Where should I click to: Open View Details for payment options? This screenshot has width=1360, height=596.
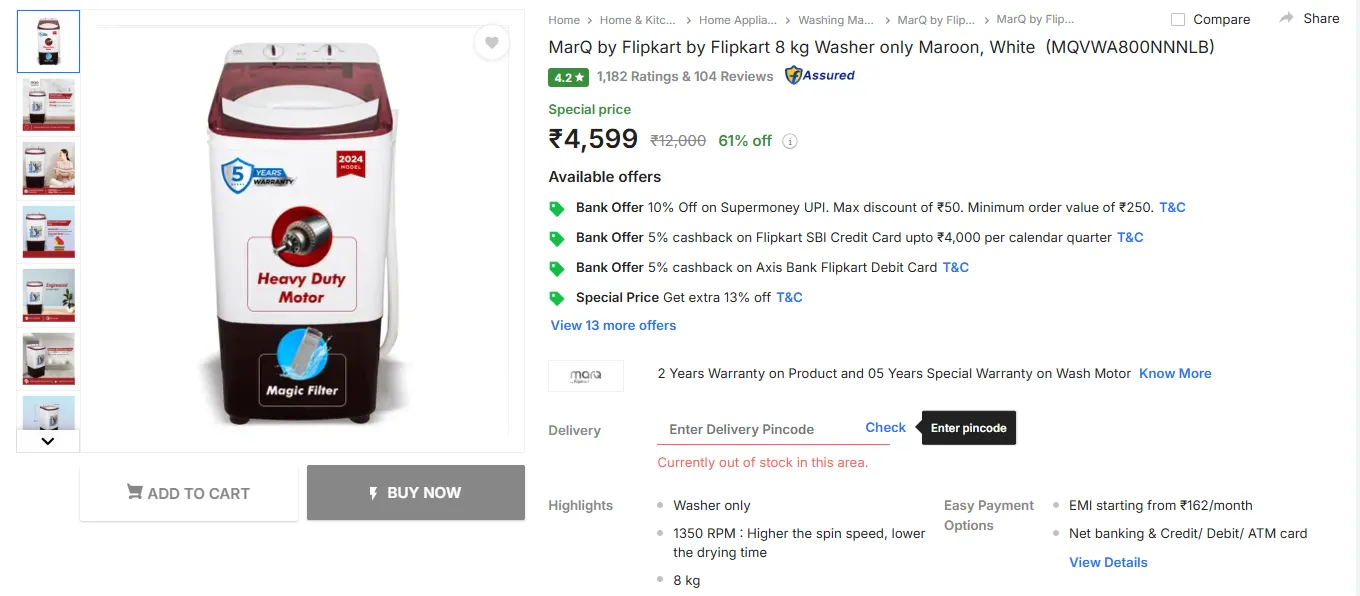point(1108,562)
